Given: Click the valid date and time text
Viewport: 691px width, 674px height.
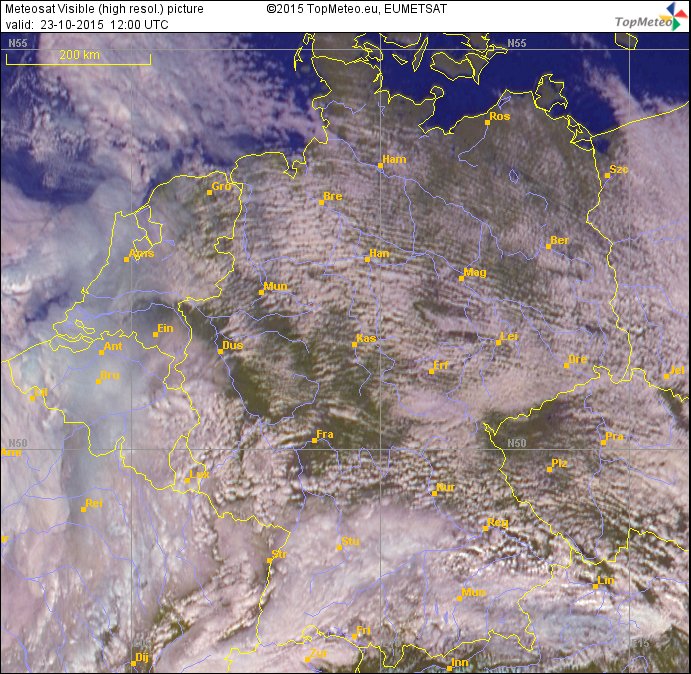Looking at the screenshot, I should (x=87, y=24).
